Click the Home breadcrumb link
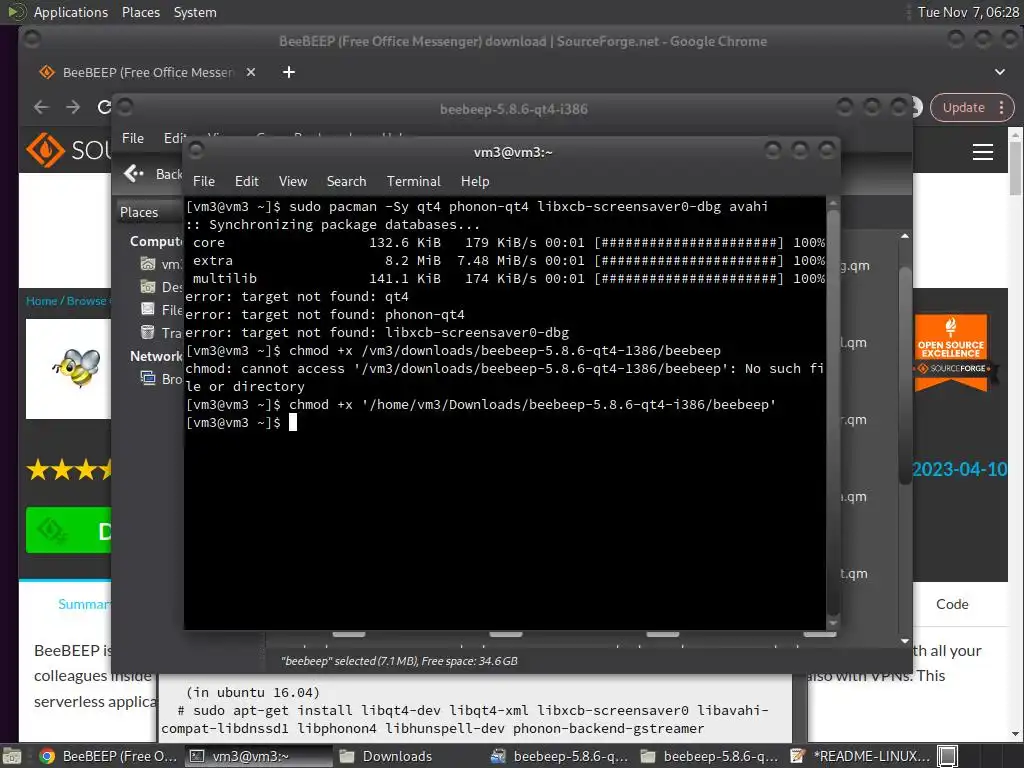Screen dimensions: 1024x768 (41, 301)
